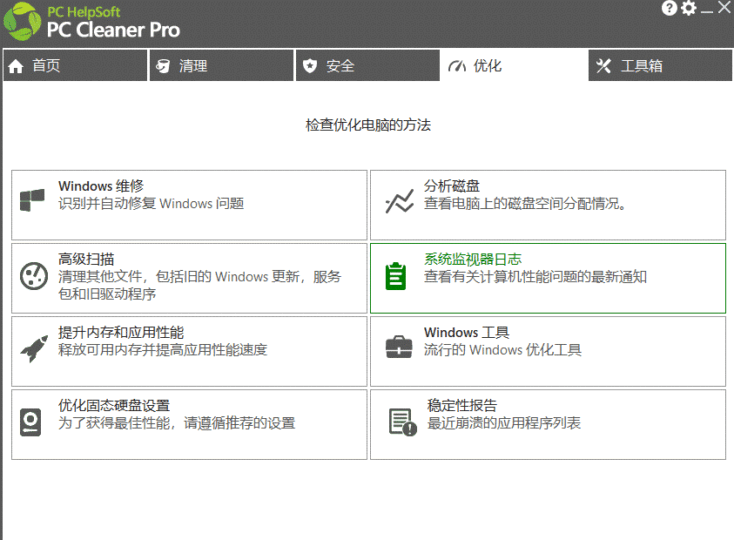The height and width of the screenshot is (540, 734).
Task: Click the shield icon on 安全 tab
Action: click(x=309, y=66)
